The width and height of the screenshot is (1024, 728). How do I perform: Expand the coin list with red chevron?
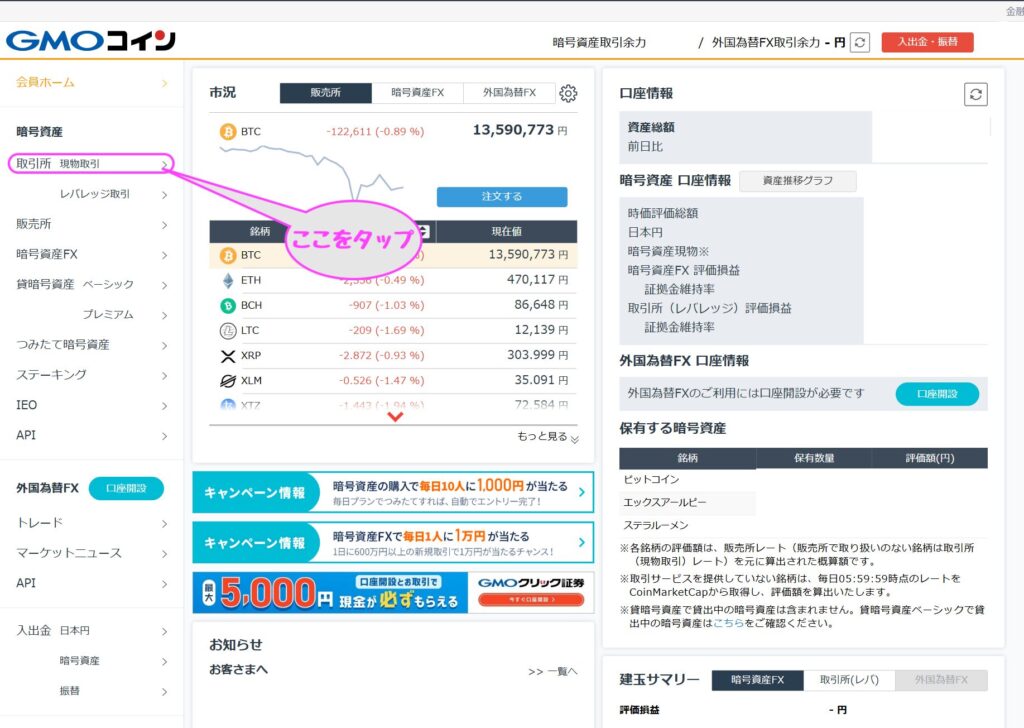(394, 417)
